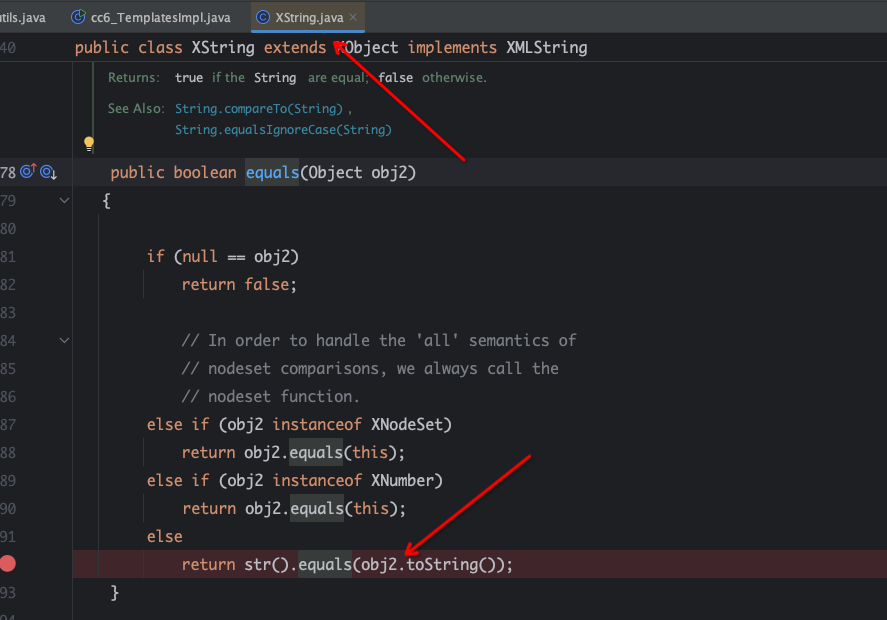Remove the red breakpoint in the gutter
887x620 pixels.
click(x=8, y=564)
